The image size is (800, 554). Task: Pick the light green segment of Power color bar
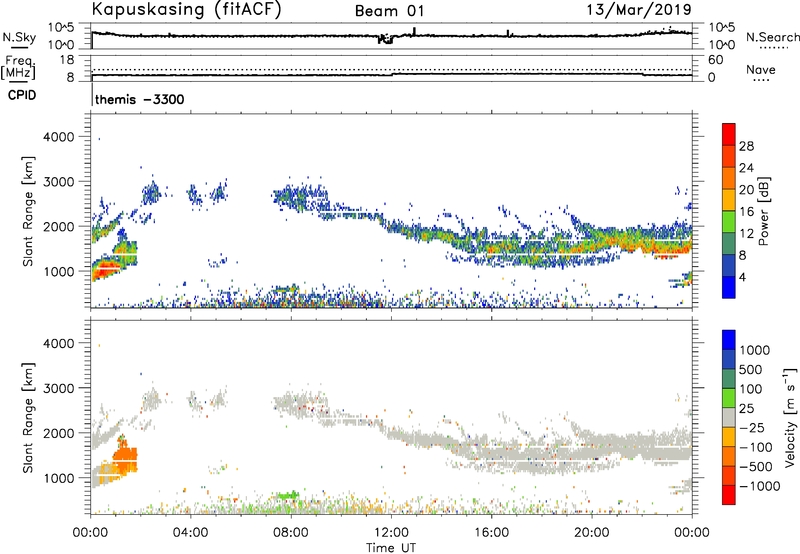[x=729, y=222]
